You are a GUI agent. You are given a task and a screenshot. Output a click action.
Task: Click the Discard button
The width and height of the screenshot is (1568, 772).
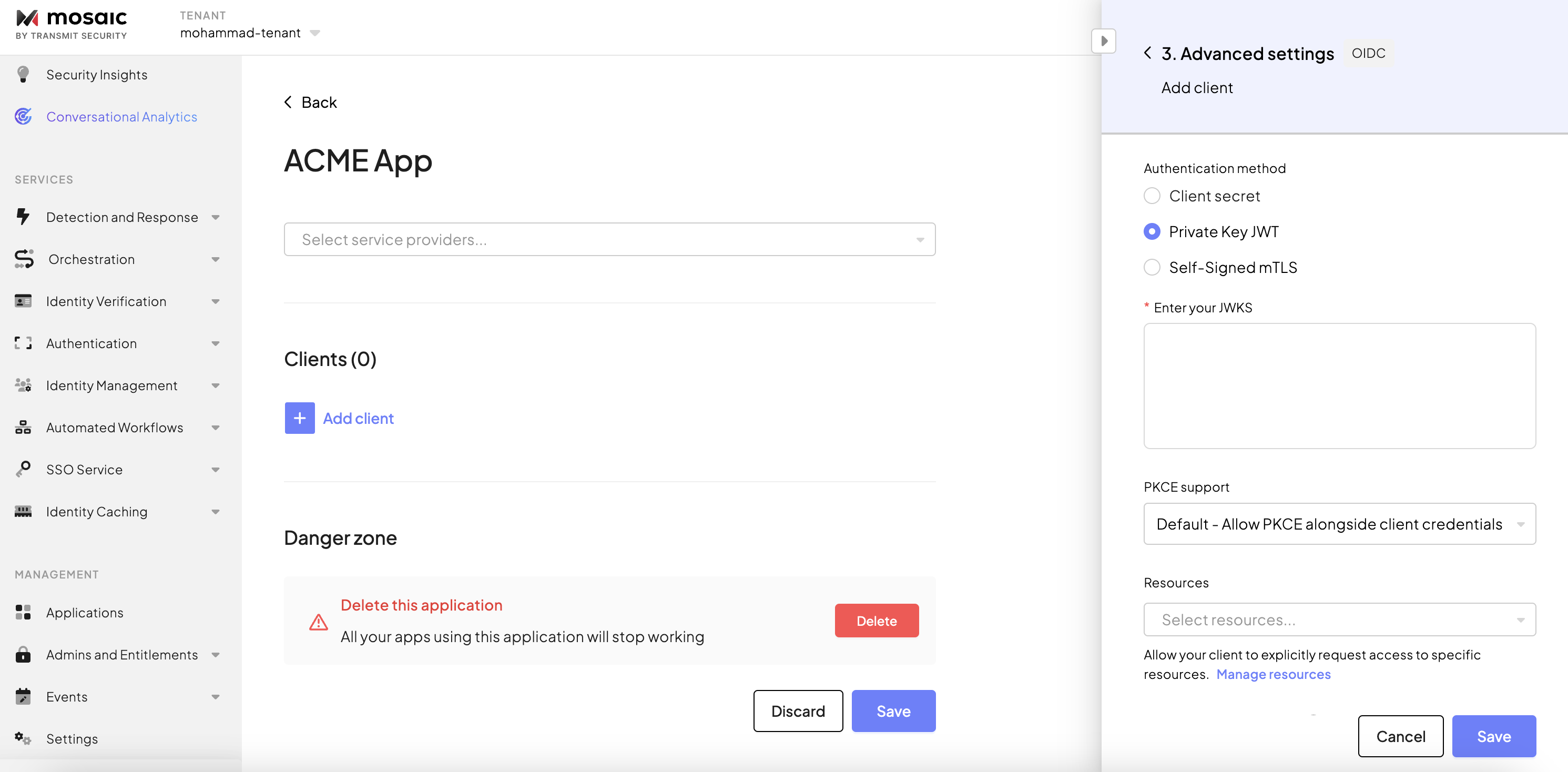[x=798, y=710]
